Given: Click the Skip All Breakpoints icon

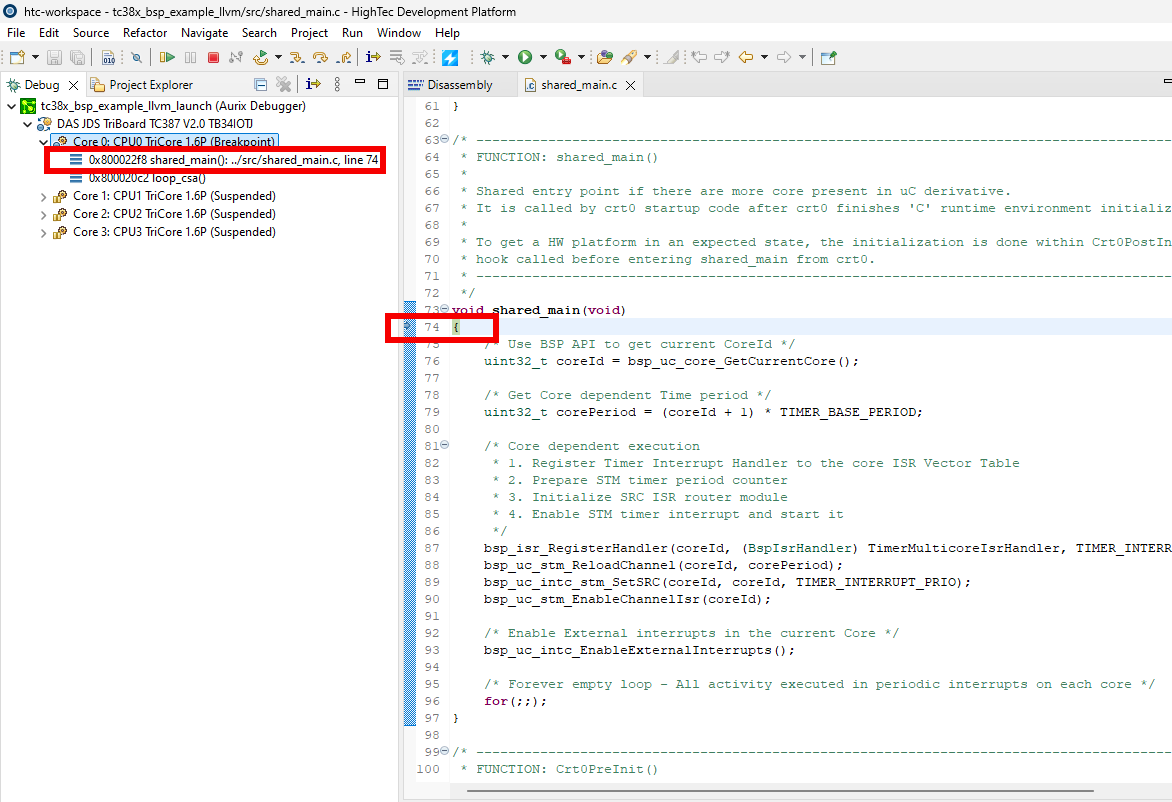Looking at the screenshot, I should [x=136, y=58].
